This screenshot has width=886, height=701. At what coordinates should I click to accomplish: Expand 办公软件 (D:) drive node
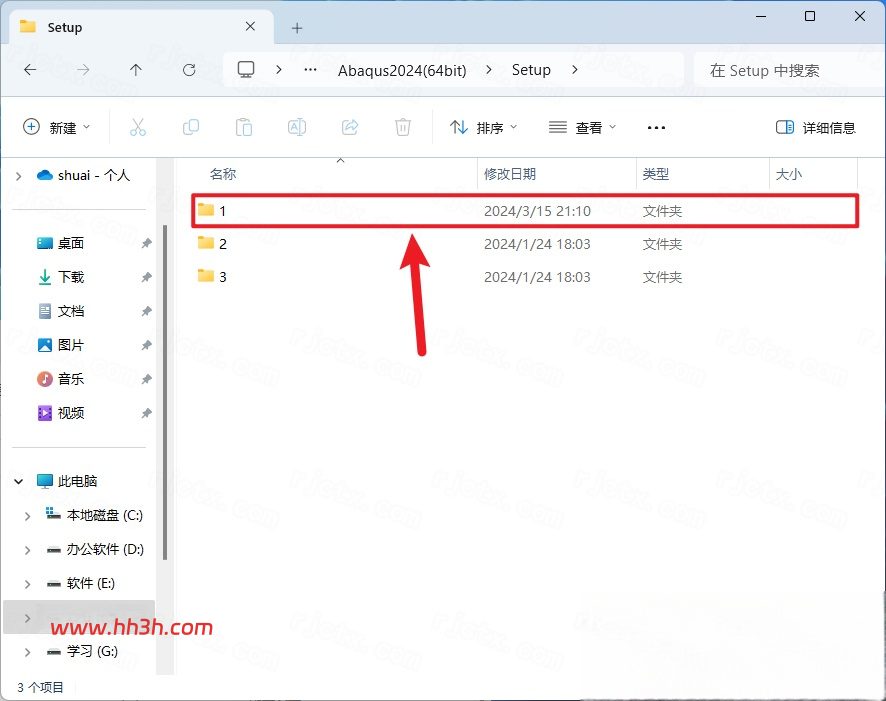(27, 550)
